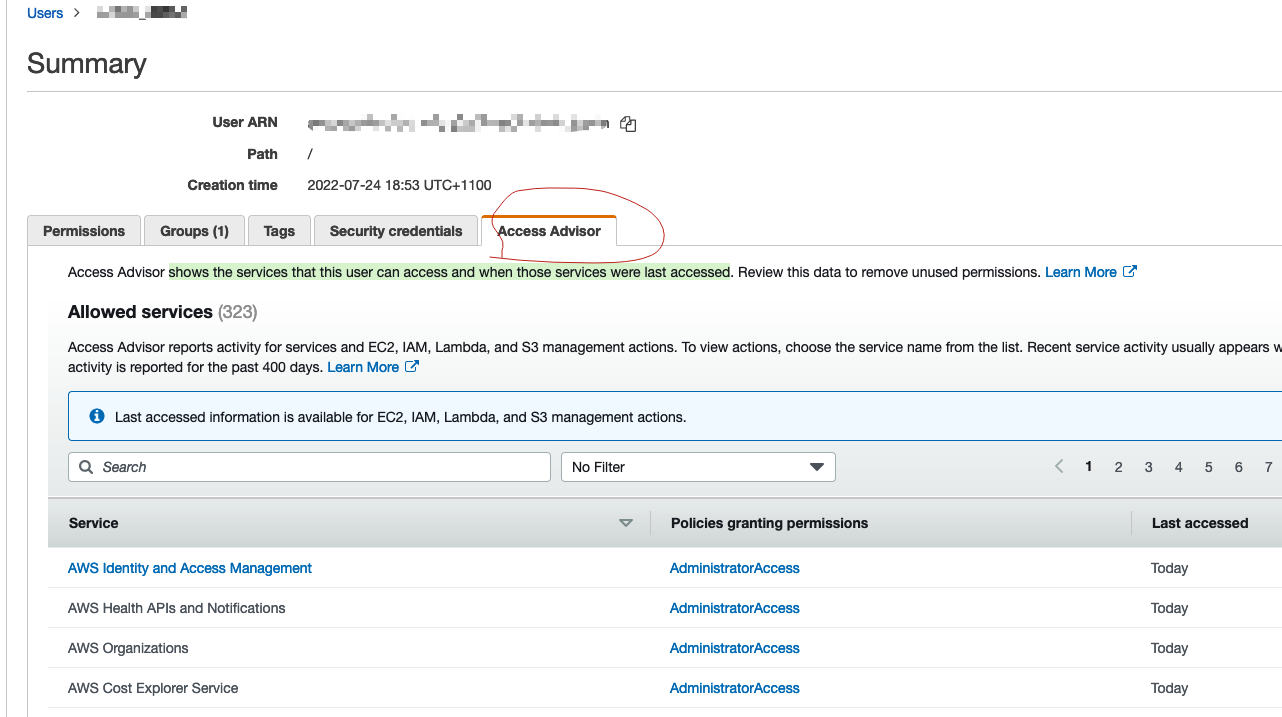Go to page 3 of the services list
This screenshot has width=1282, height=717.
click(x=1148, y=466)
